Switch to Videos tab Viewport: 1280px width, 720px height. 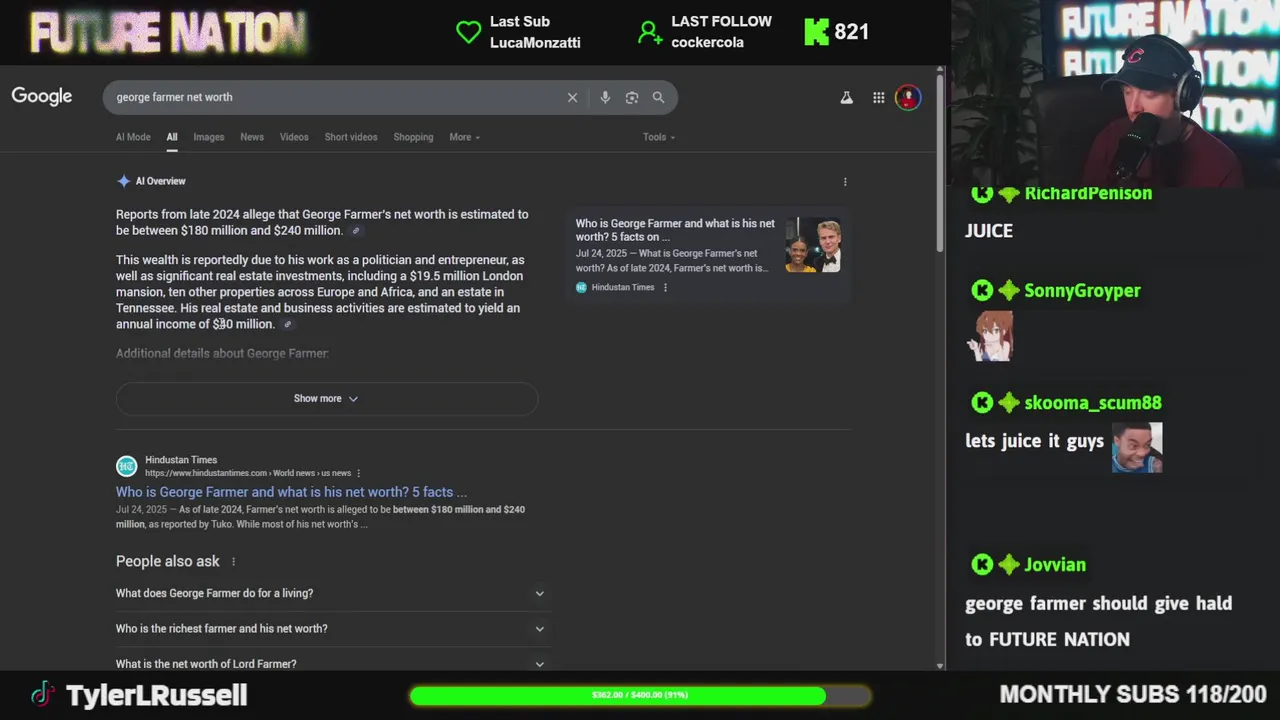(x=294, y=137)
